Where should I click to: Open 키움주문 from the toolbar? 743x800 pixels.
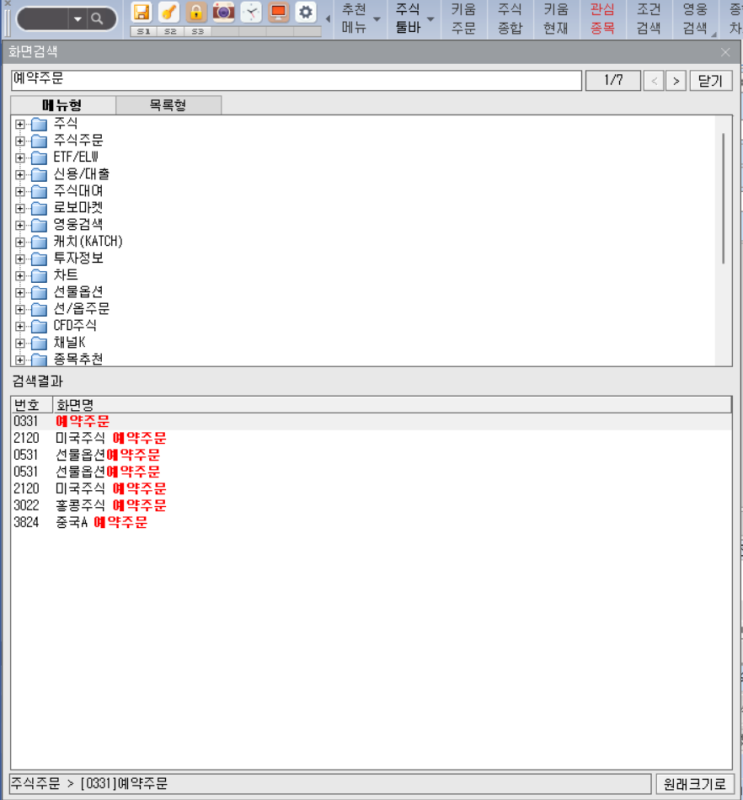[x=463, y=19]
